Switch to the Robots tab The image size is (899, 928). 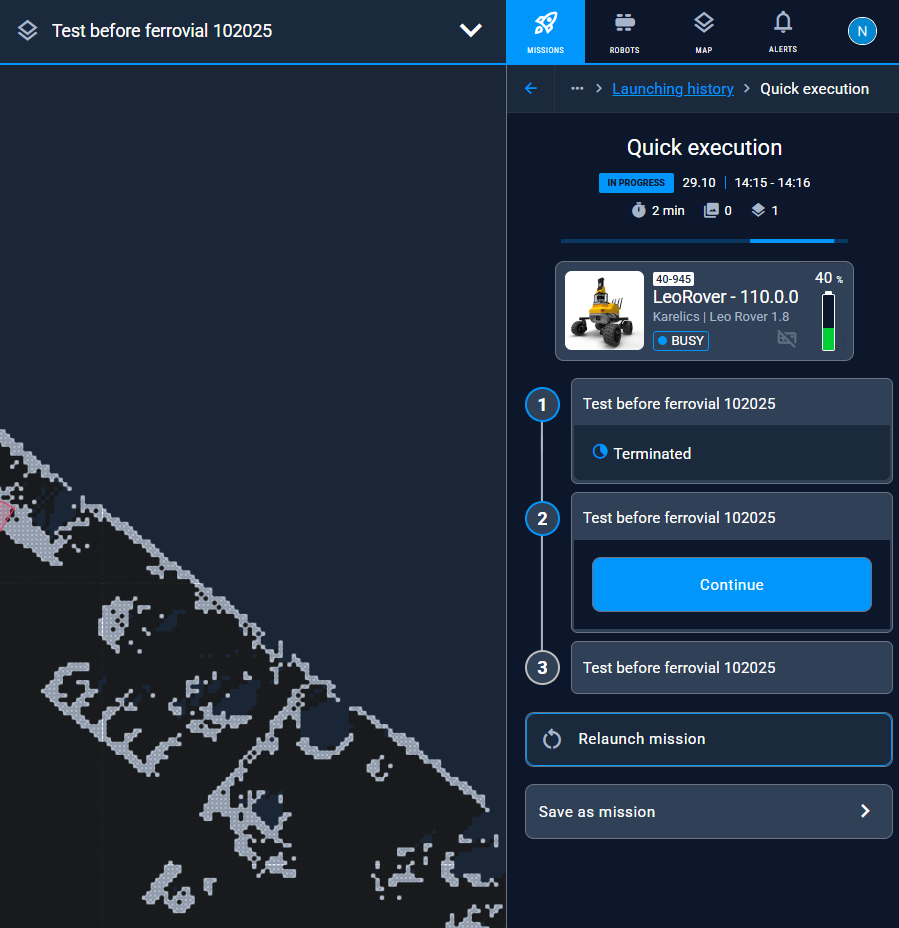pyautogui.click(x=624, y=31)
